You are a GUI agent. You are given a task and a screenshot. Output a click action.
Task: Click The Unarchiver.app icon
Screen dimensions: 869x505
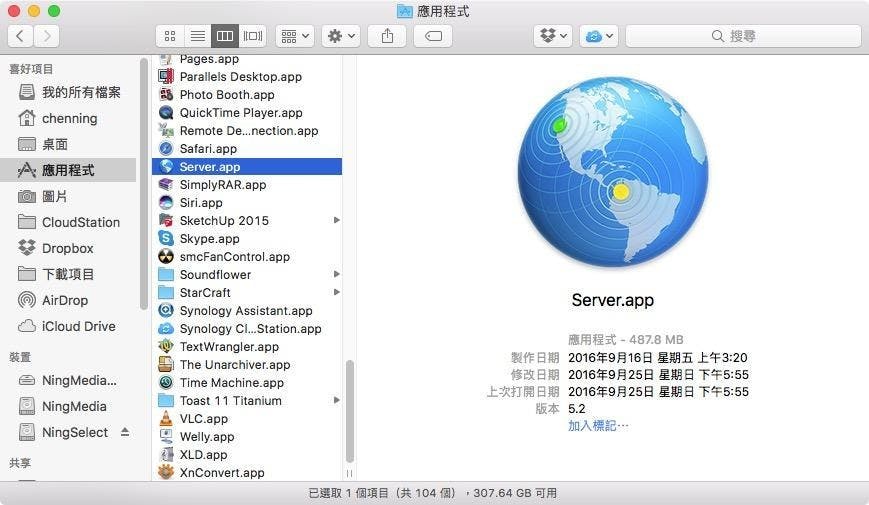pyautogui.click(x=166, y=365)
